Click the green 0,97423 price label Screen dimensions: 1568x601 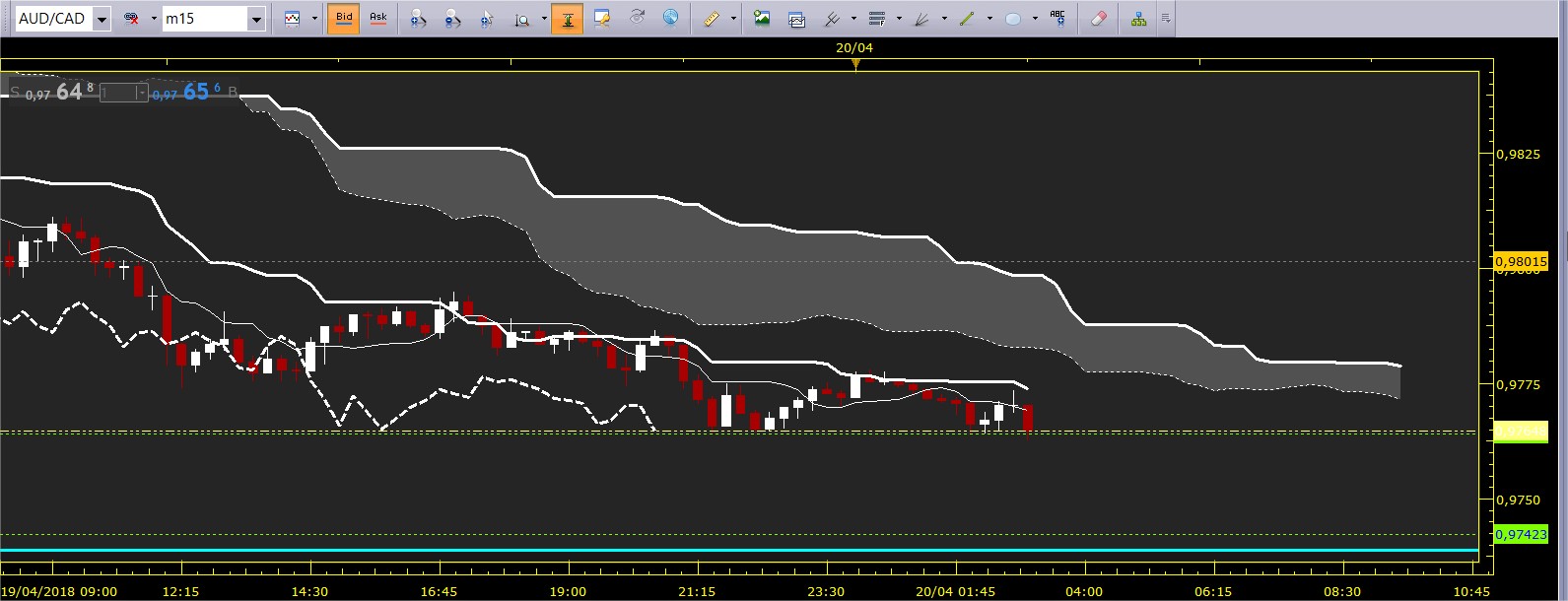click(1522, 534)
